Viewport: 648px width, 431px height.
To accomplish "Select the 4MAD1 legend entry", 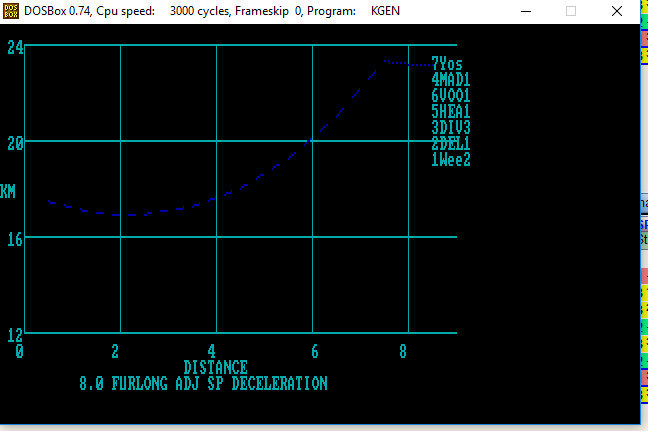I will point(450,80).
